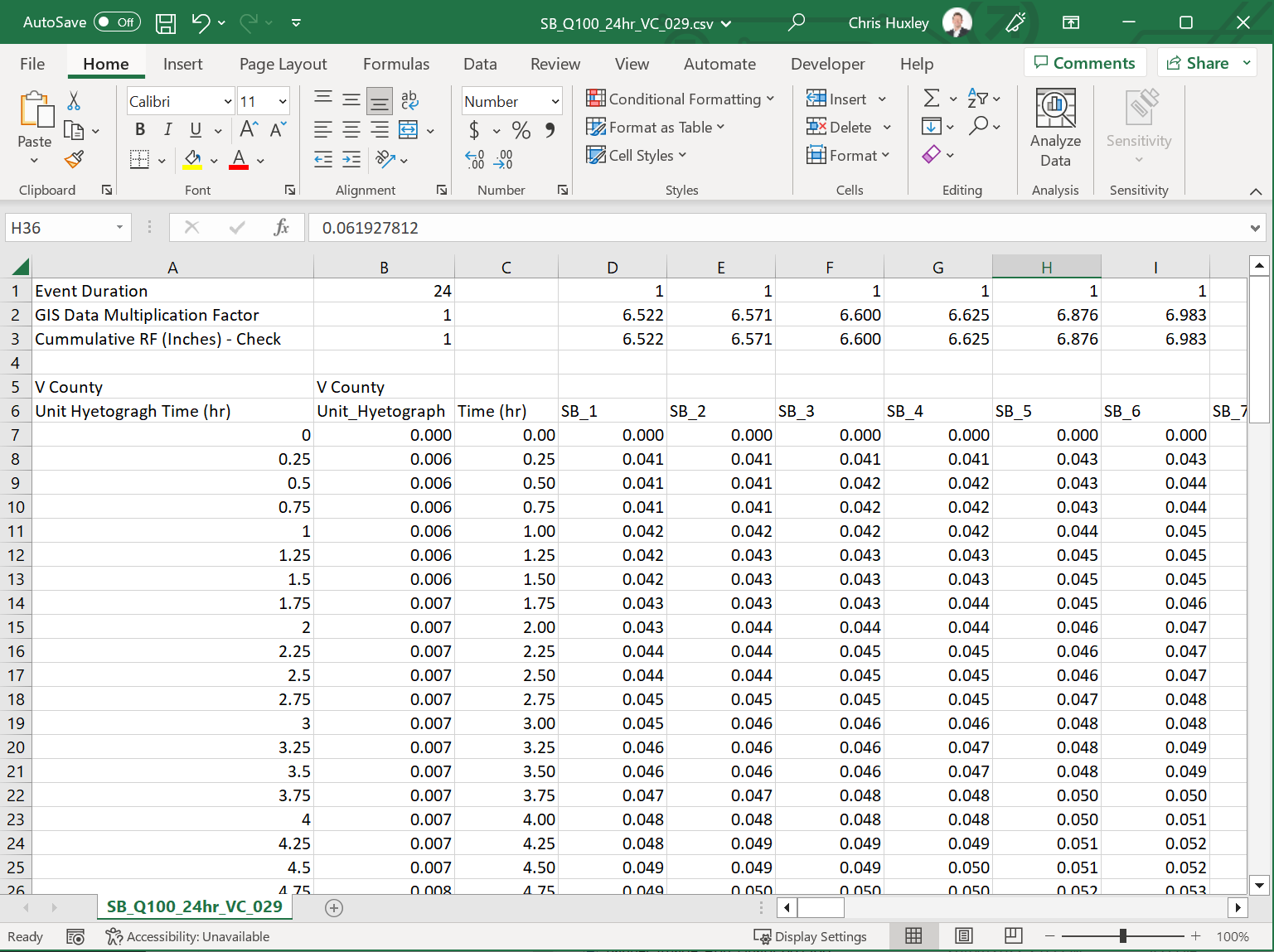Click the Share button
1274x952 pixels.
click(x=1198, y=63)
